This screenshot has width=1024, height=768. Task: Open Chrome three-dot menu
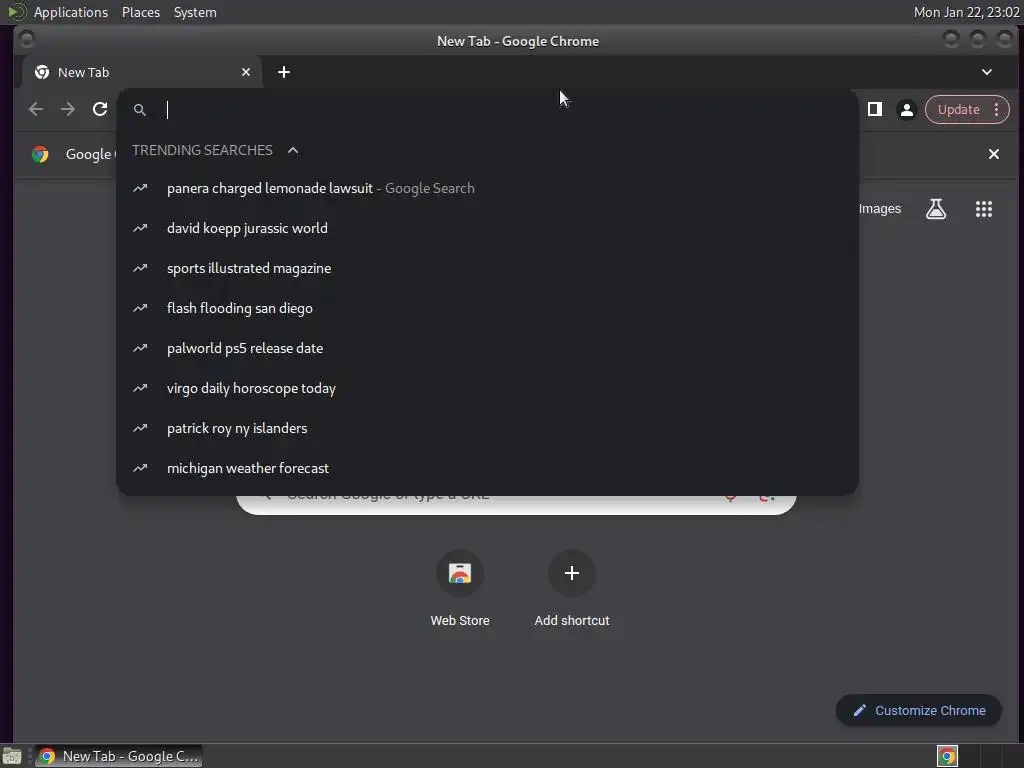click(997, 110)
